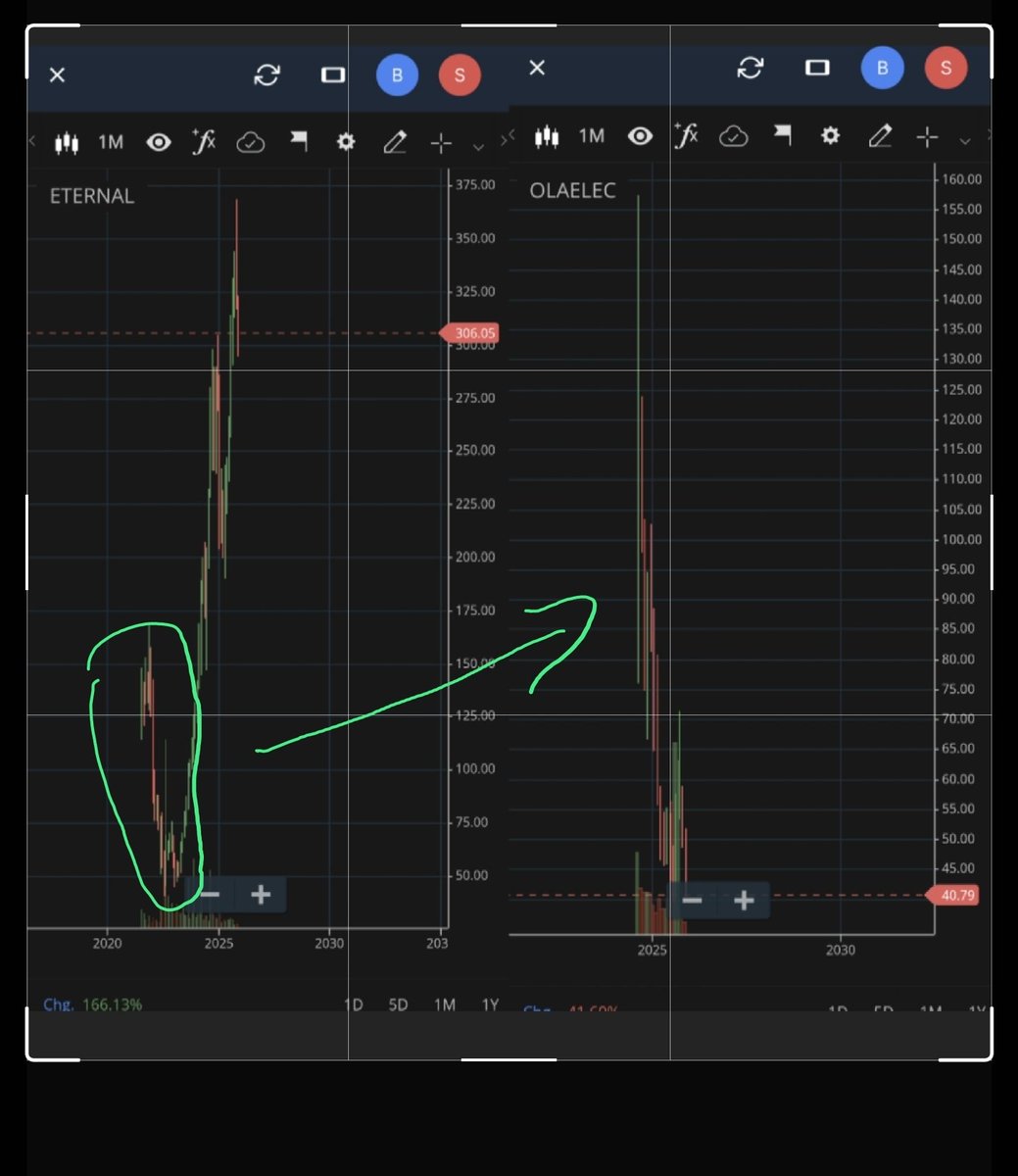The height and width of the screenshot is (1176, 1018).
Task: Zoom in the ETERNAL chart with plus
Action: (x=261, y=894)
